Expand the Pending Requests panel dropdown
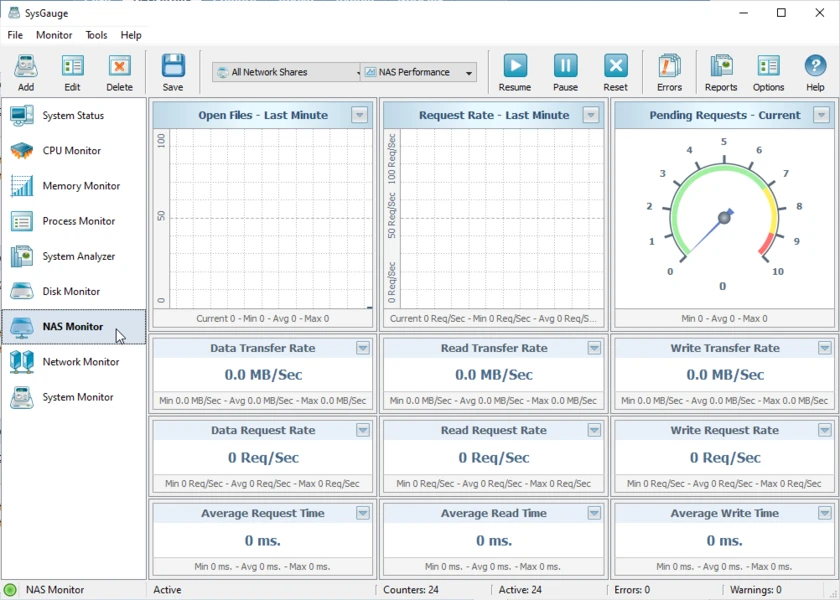Image resolution: width=840 pixels, height=600 pixels. click(821, 115)
